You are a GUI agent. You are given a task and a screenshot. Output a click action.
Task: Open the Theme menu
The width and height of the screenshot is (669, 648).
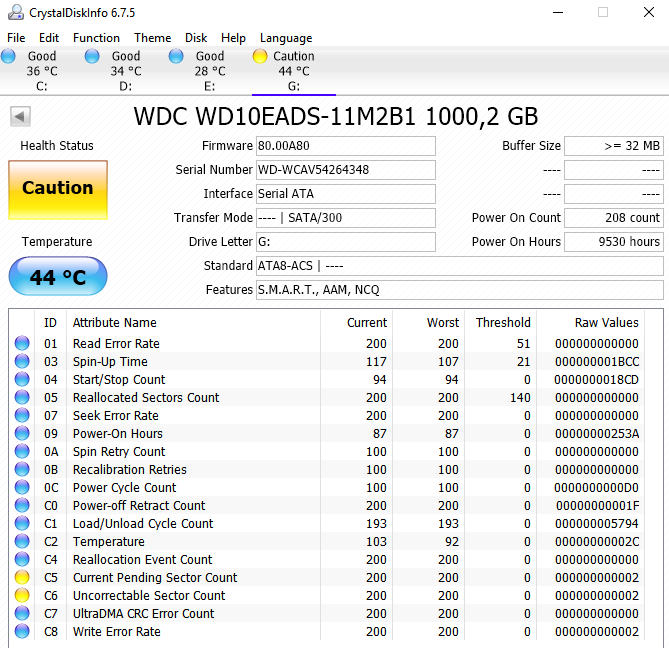coord(153,38)
